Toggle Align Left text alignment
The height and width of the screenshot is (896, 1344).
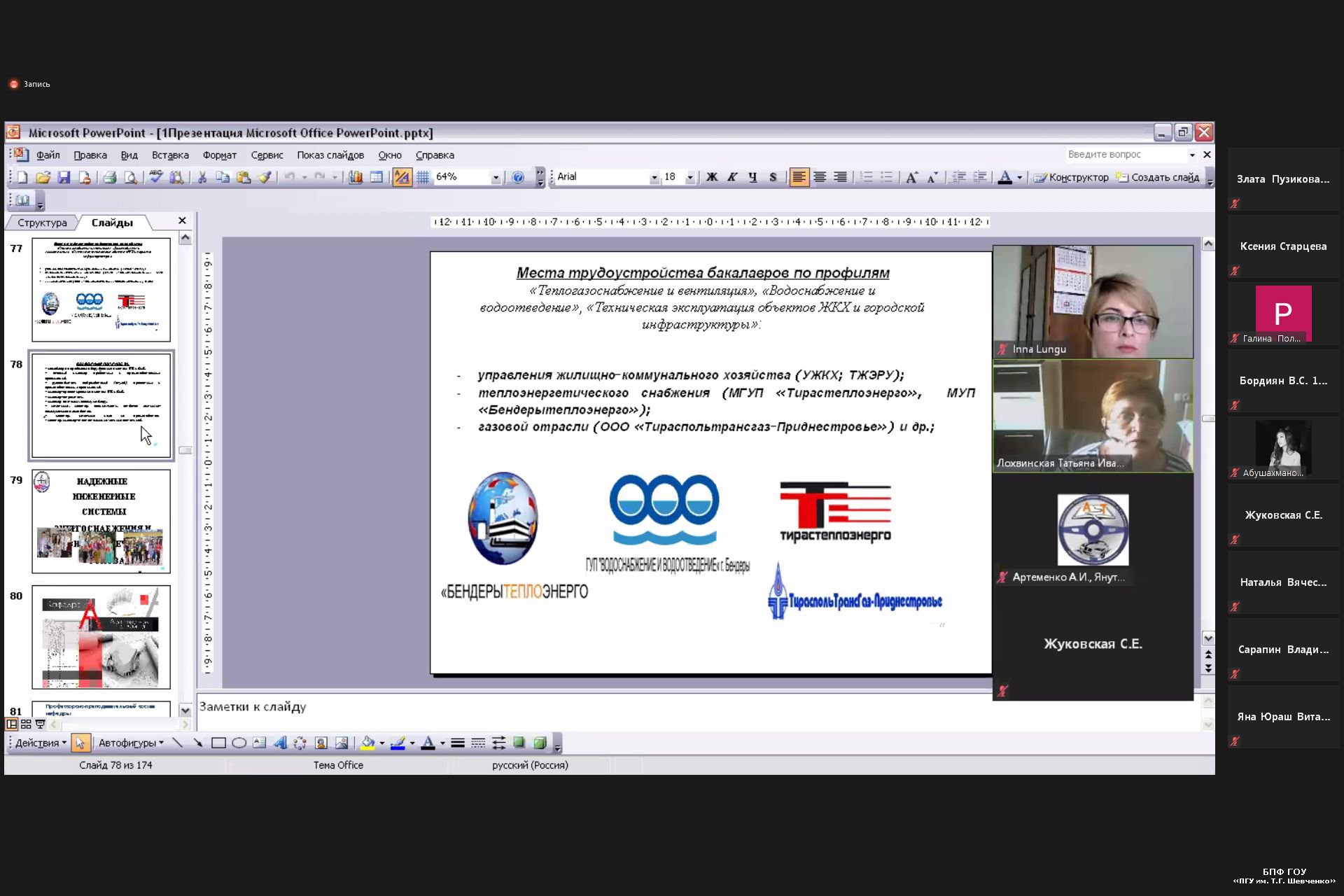tap(799, 177)
